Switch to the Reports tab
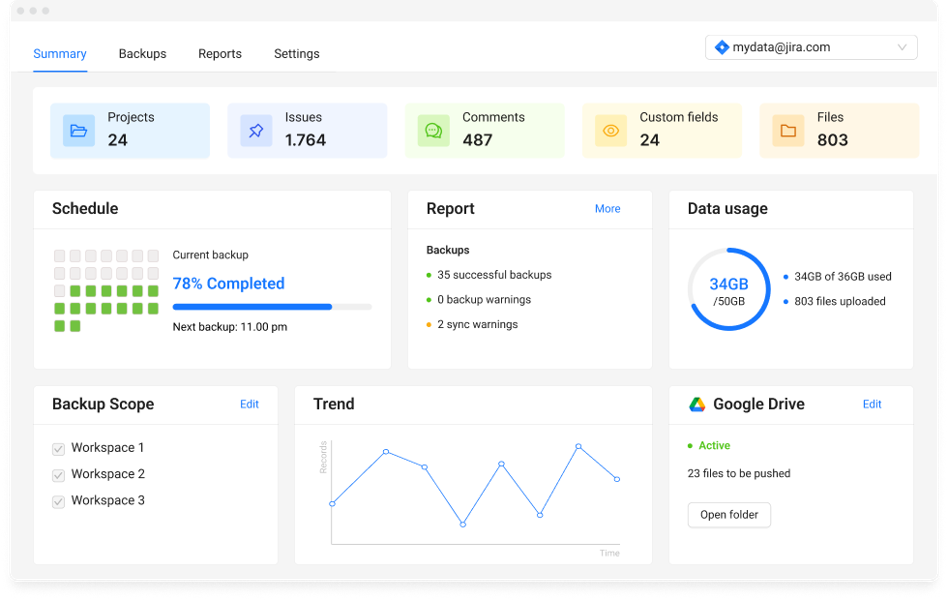This screenshot has height=600, width=948. pos(220,54)
